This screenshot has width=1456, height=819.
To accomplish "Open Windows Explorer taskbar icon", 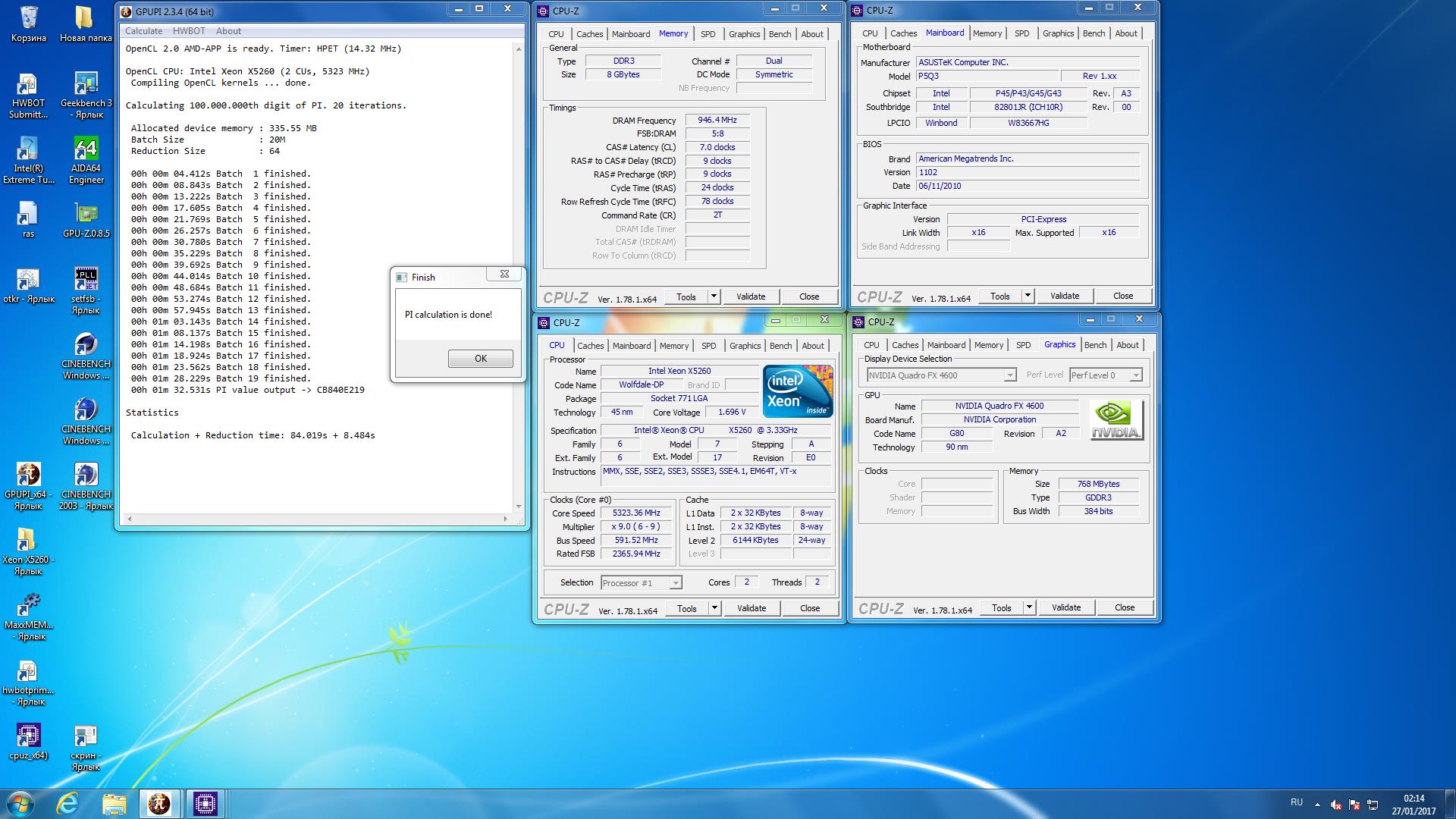I will click(114, 804).
